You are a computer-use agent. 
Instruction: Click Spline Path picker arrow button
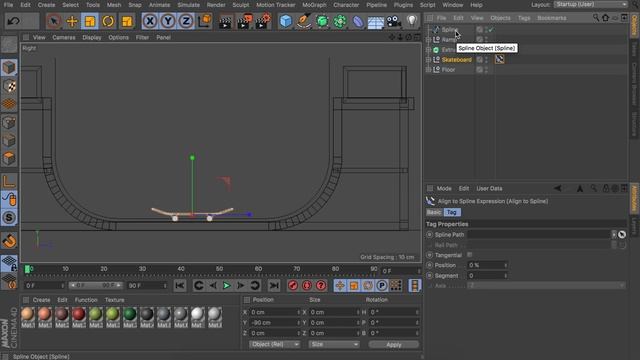click(x=622, y=235)
